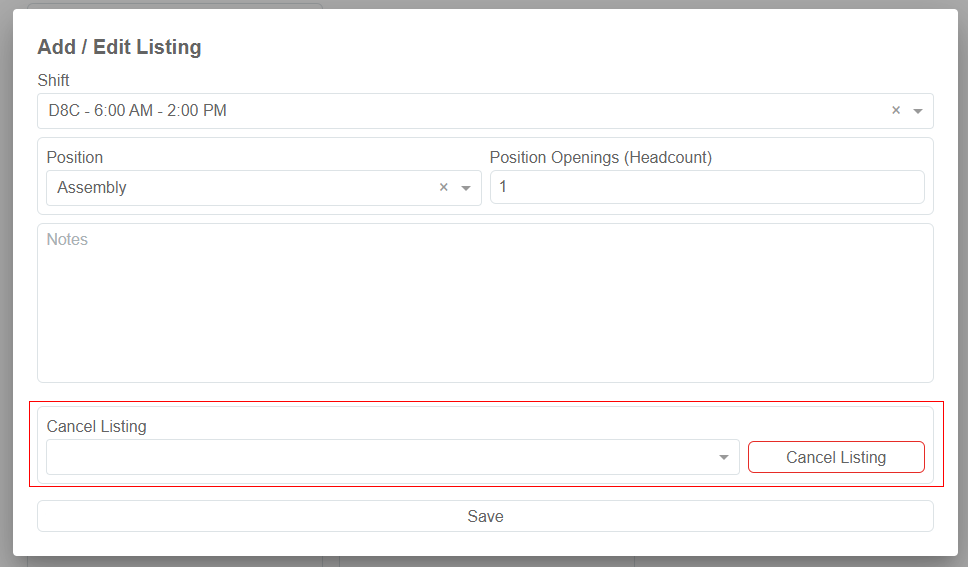The height and width of the screenshot is (567, 968).
Task: Click the Position field label
Action: click(x=75, y=157)
